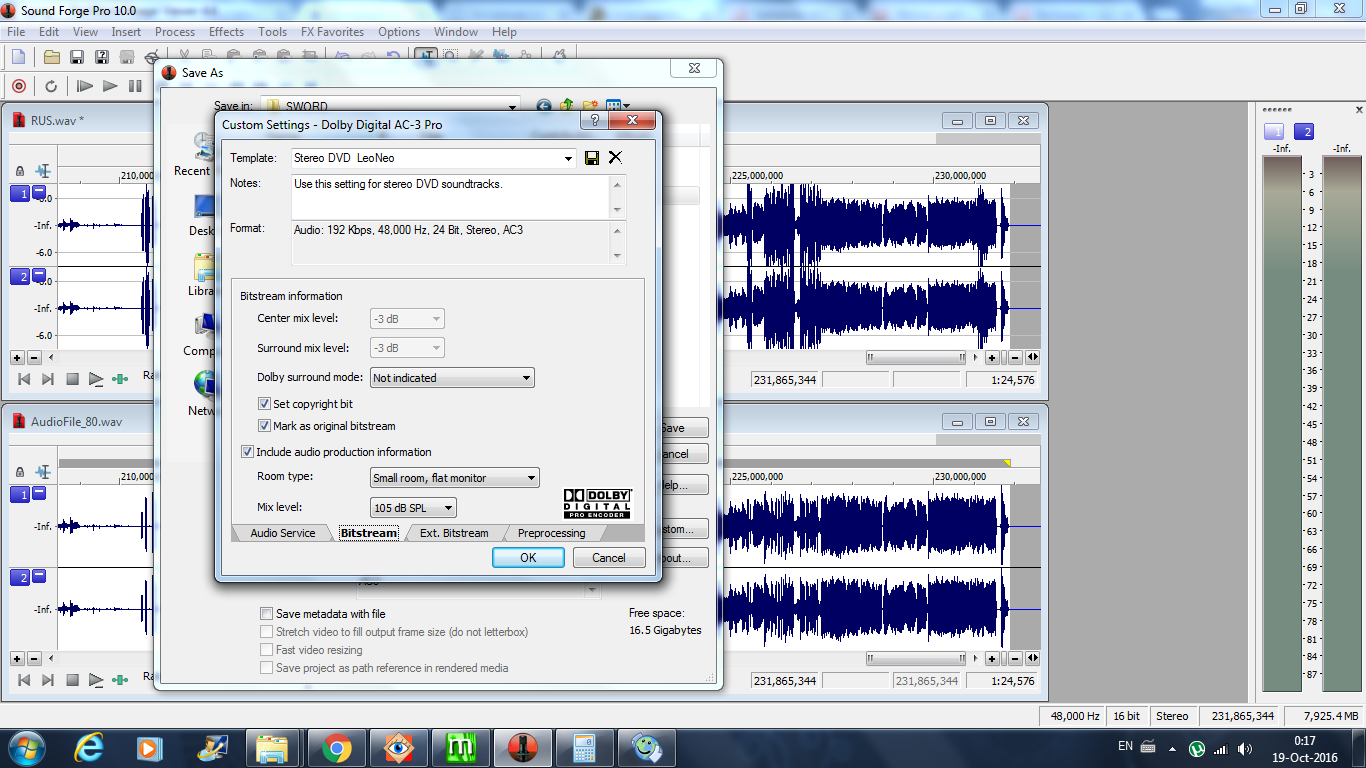This screenshot has height=768, width=1366.
Task: Open the Mix level dropdown
Action: pyautogui.click(x=448, y=508)
